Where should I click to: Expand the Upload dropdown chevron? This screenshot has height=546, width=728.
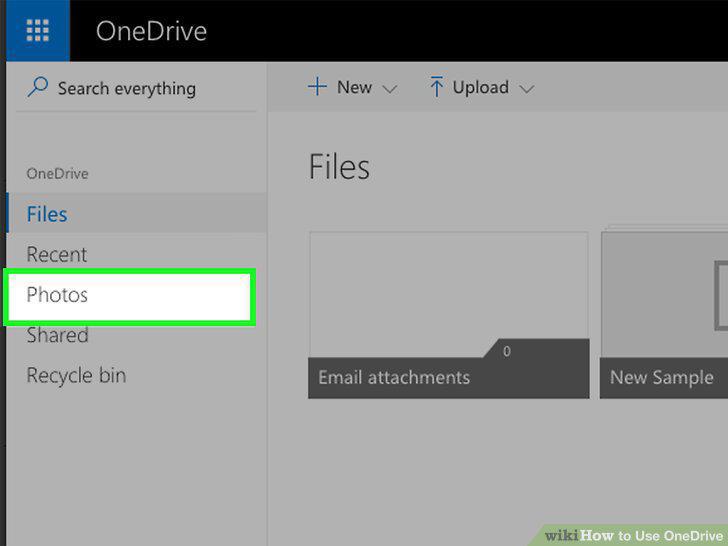(x=526, y=89)
